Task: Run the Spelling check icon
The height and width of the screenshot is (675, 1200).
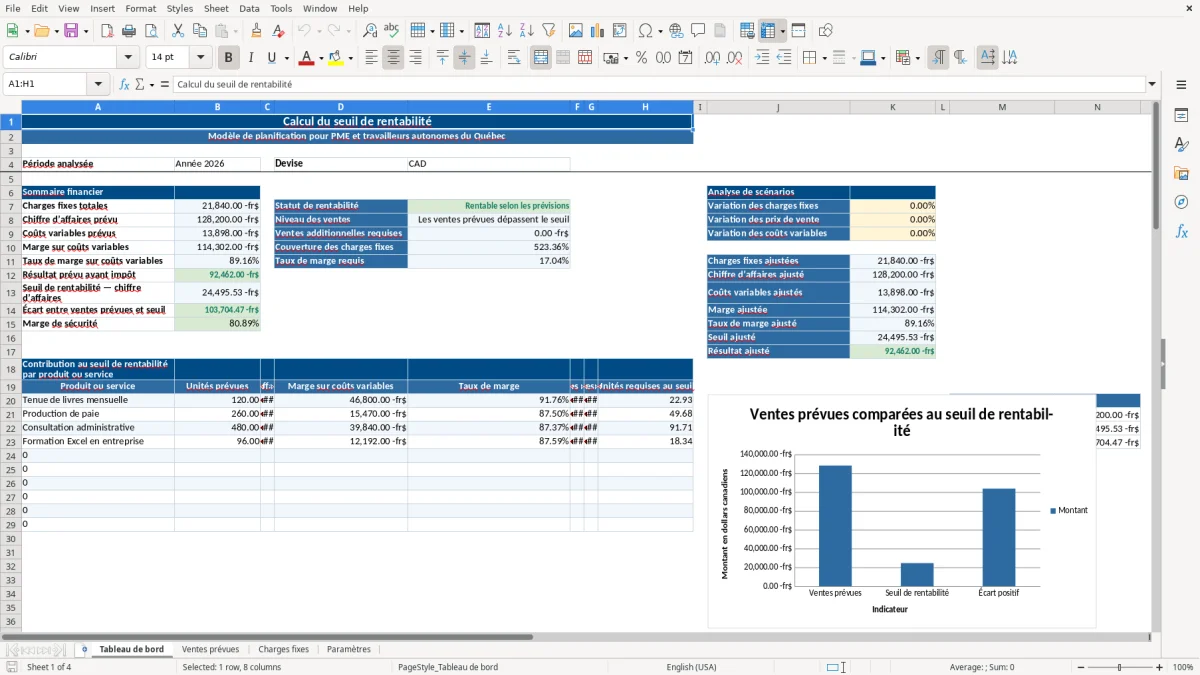Action: coord(392,31)
